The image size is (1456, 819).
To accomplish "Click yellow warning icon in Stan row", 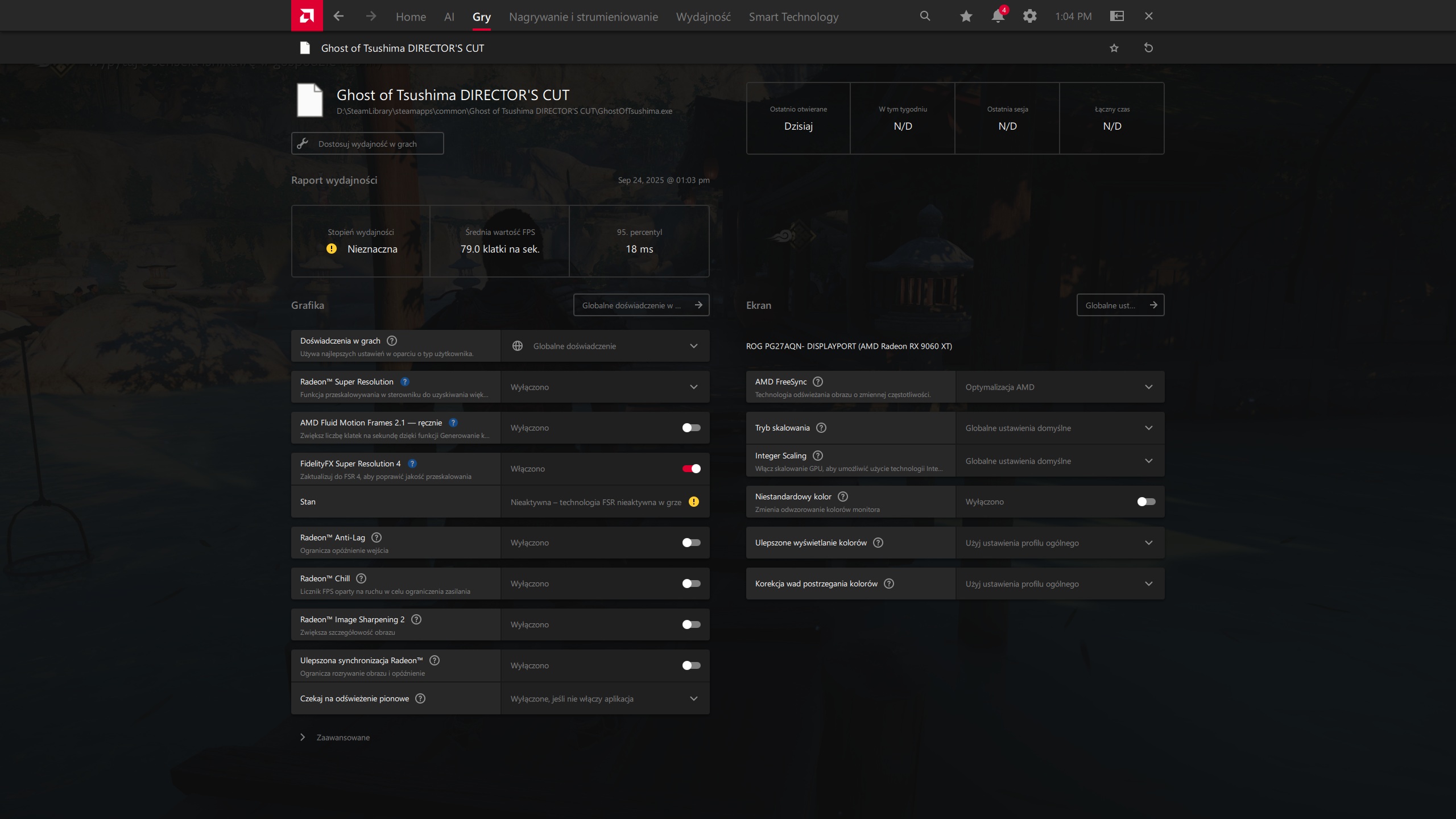I will pyautogui.click(x=694, y=502).
